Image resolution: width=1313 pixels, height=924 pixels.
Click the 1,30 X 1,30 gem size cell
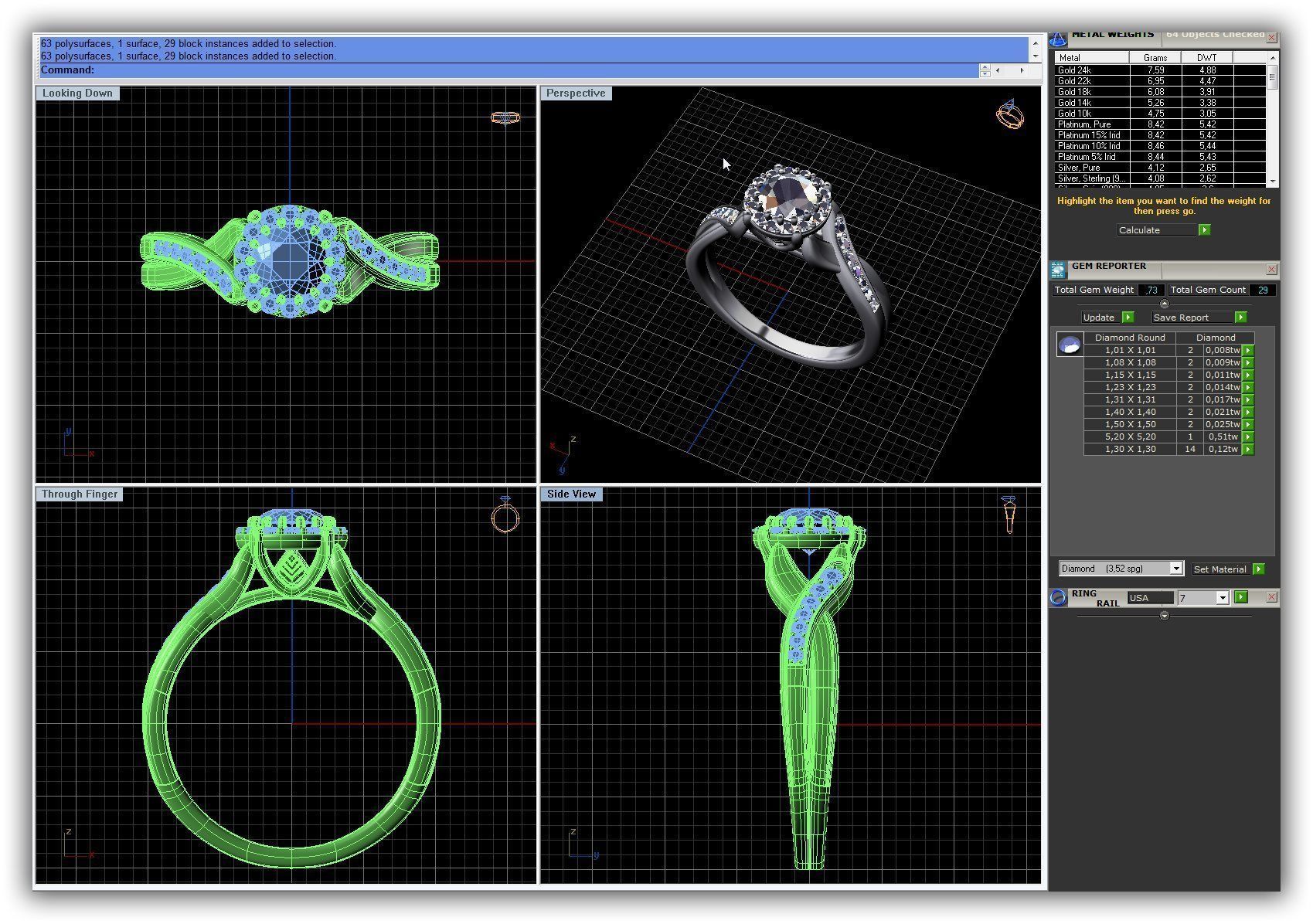coord(1130,449)
